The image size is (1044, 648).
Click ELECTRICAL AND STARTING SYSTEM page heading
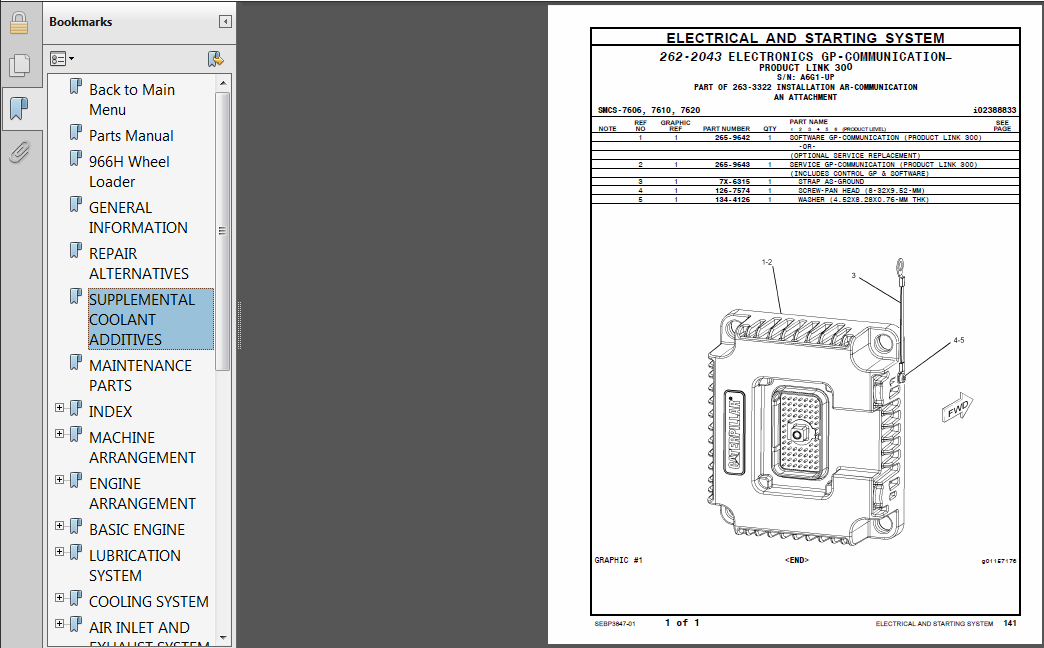pyautogui.click(x=805, y=38)
